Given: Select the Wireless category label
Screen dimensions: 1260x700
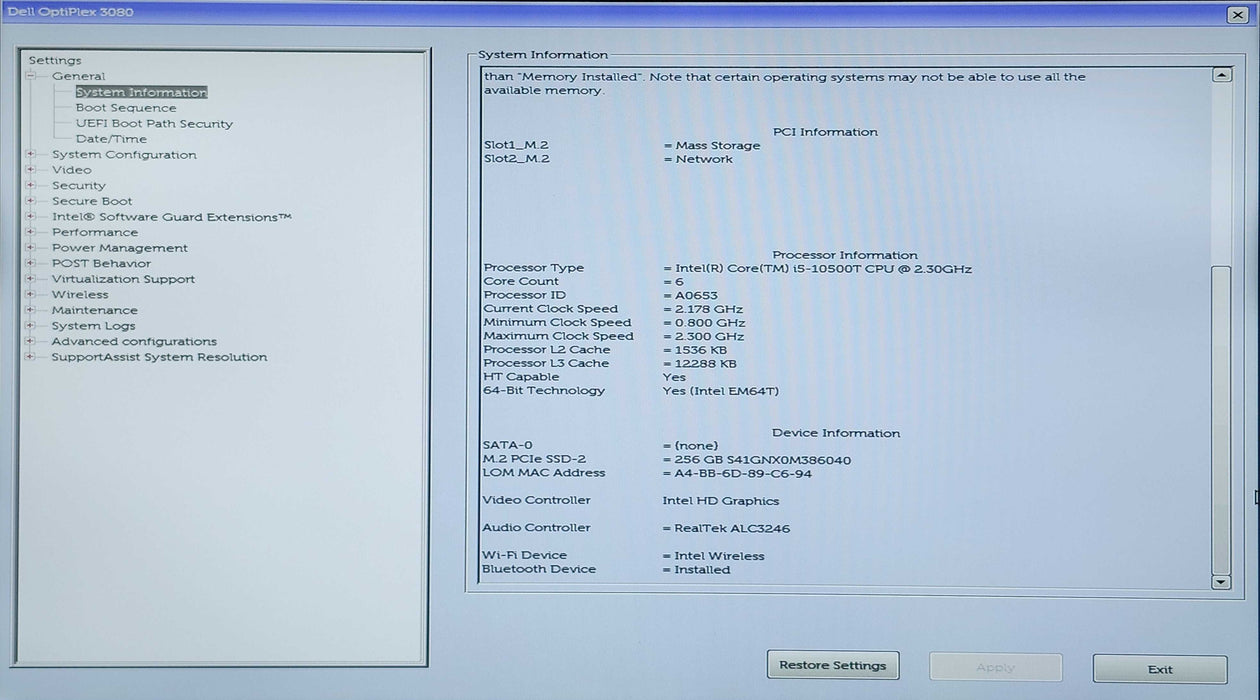Looking at the screenshot, I should 80,295.
